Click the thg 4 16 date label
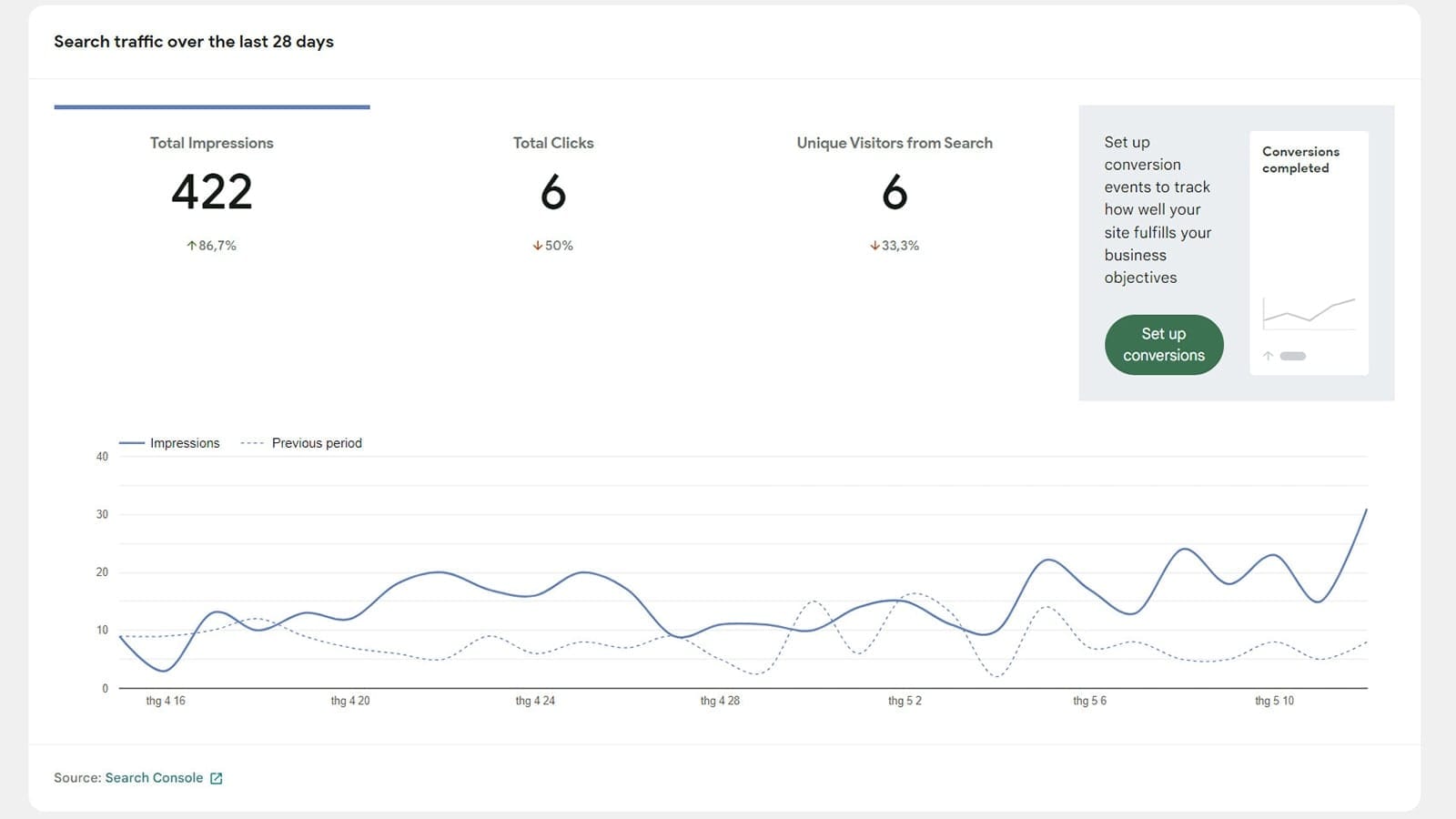Viewport: 1456px width, 819px height. [x=166, y=701]
